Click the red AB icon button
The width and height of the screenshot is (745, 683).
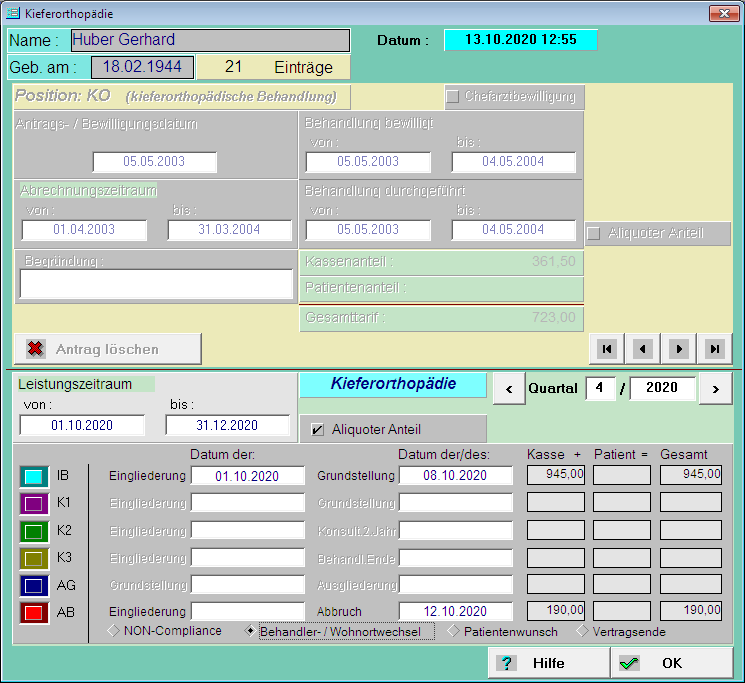(x=34, y=612)
